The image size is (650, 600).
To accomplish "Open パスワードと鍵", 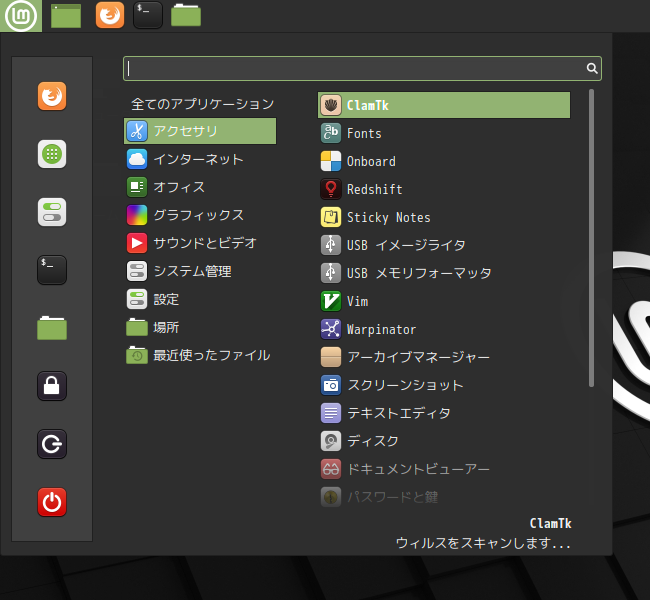I will pos(444,497).
